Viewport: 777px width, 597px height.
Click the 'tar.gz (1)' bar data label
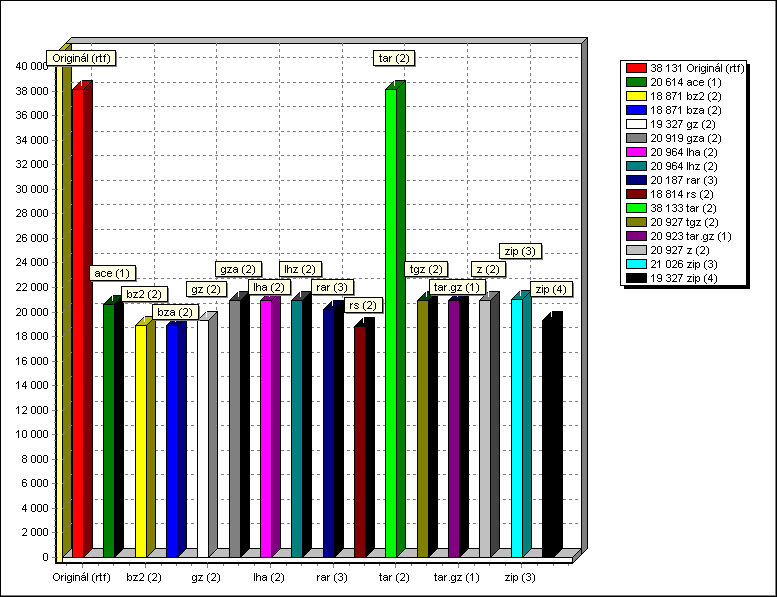457,287
